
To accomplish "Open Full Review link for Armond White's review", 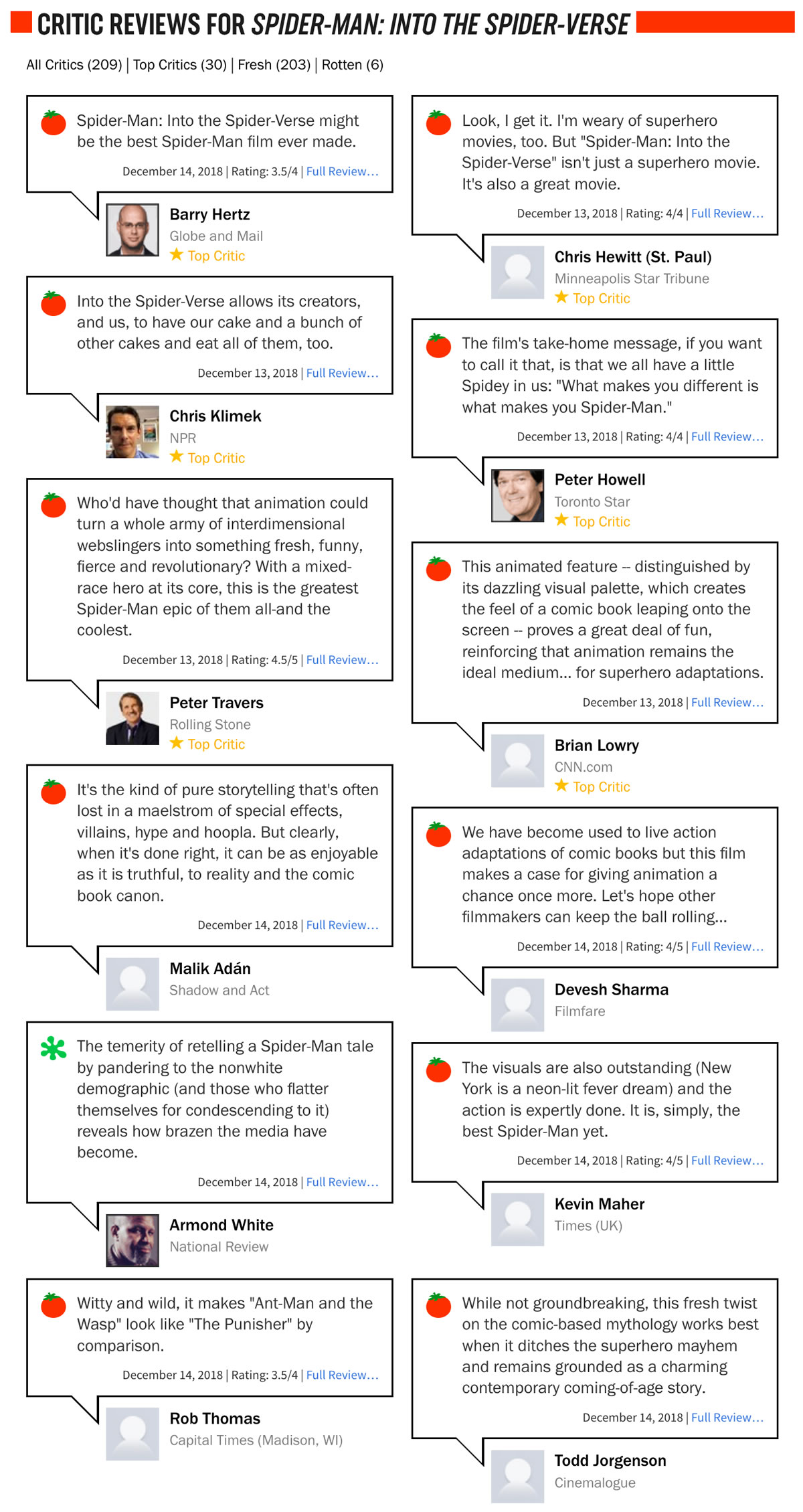I will (x=342, y=1182).
